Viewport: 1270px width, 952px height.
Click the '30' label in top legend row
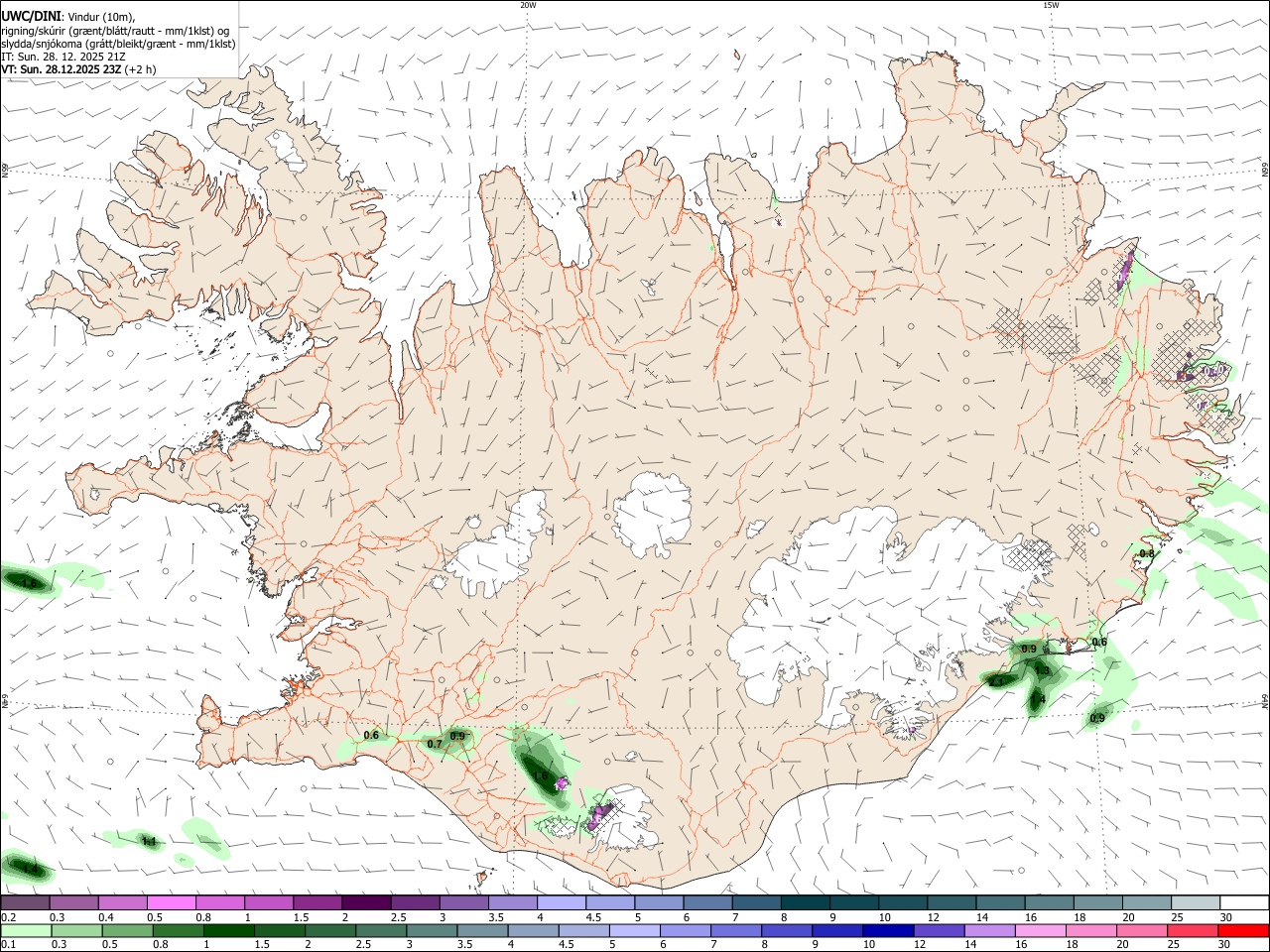coord(1225,917)
